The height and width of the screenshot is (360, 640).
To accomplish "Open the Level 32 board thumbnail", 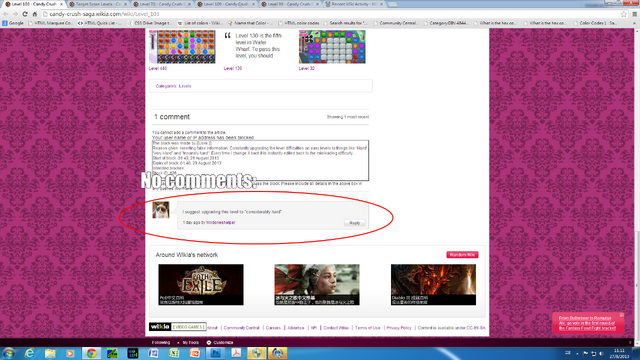I will point(332,47).
